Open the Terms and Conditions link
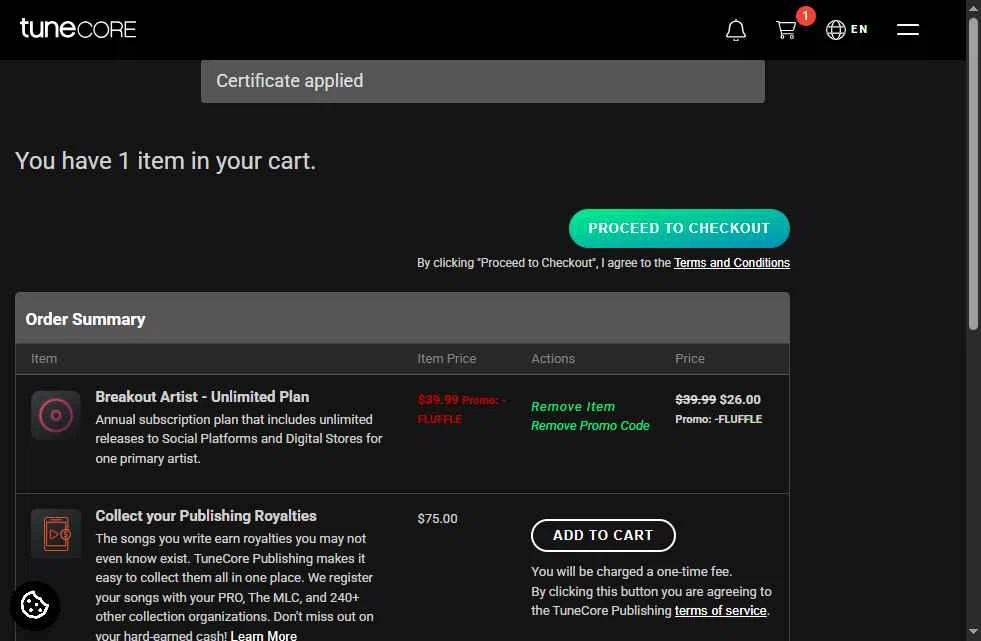 point(731,263)
